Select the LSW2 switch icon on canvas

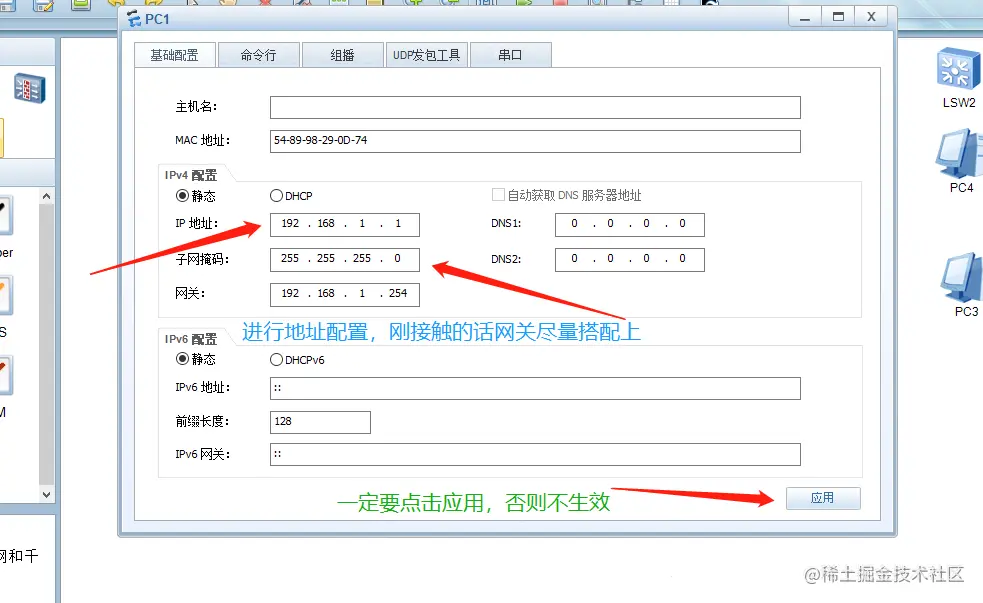[x=958, y=69]
